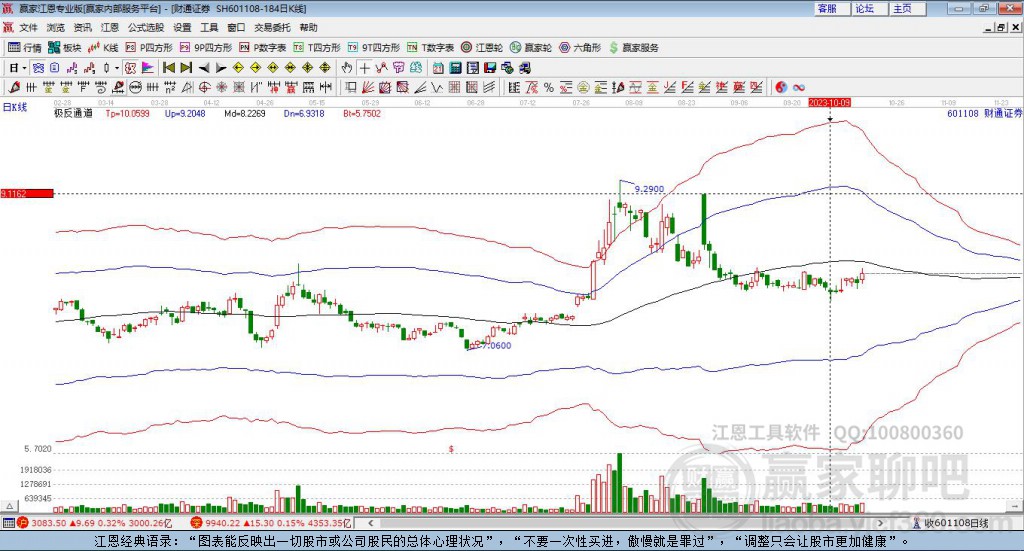
Task: Open the 交易委托 menu
Action: click(x=272, y=27)
